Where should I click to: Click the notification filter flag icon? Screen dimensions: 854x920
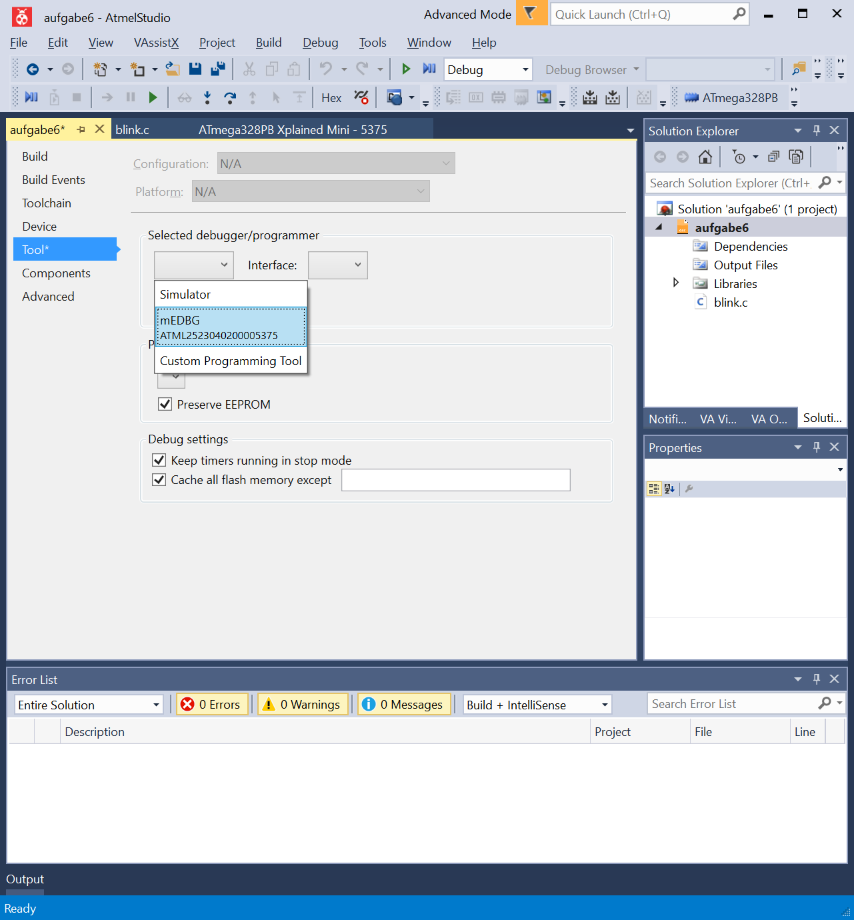click(532, 14)
